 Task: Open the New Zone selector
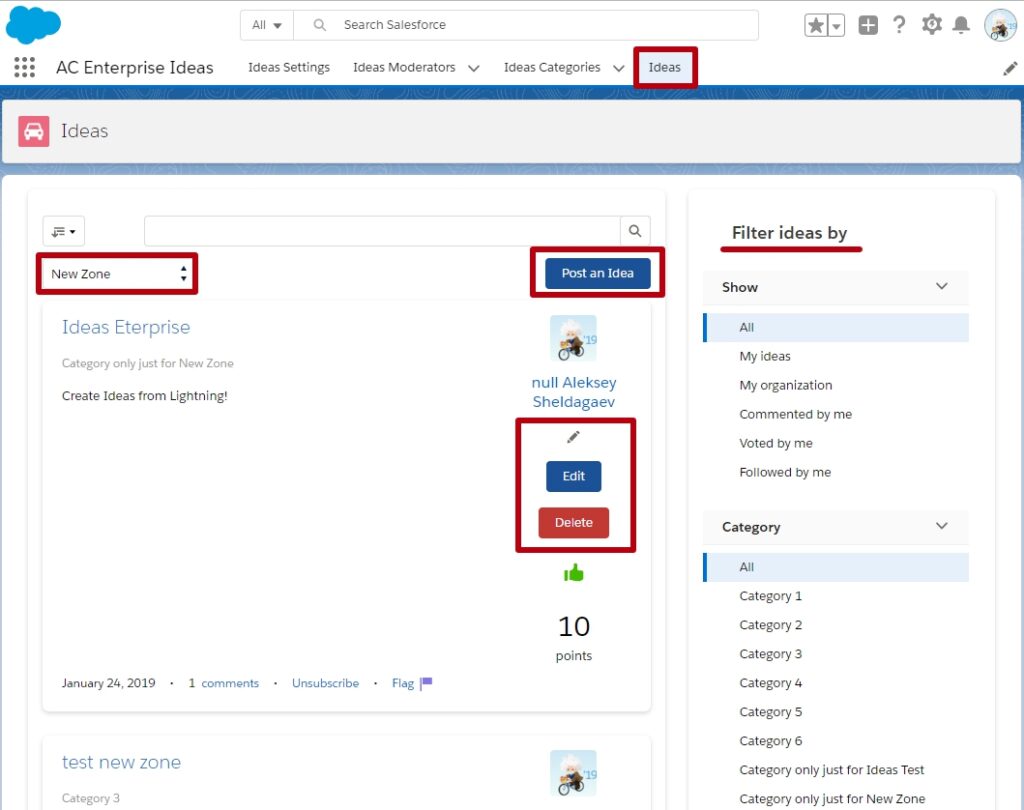click(x=117, y=274)
